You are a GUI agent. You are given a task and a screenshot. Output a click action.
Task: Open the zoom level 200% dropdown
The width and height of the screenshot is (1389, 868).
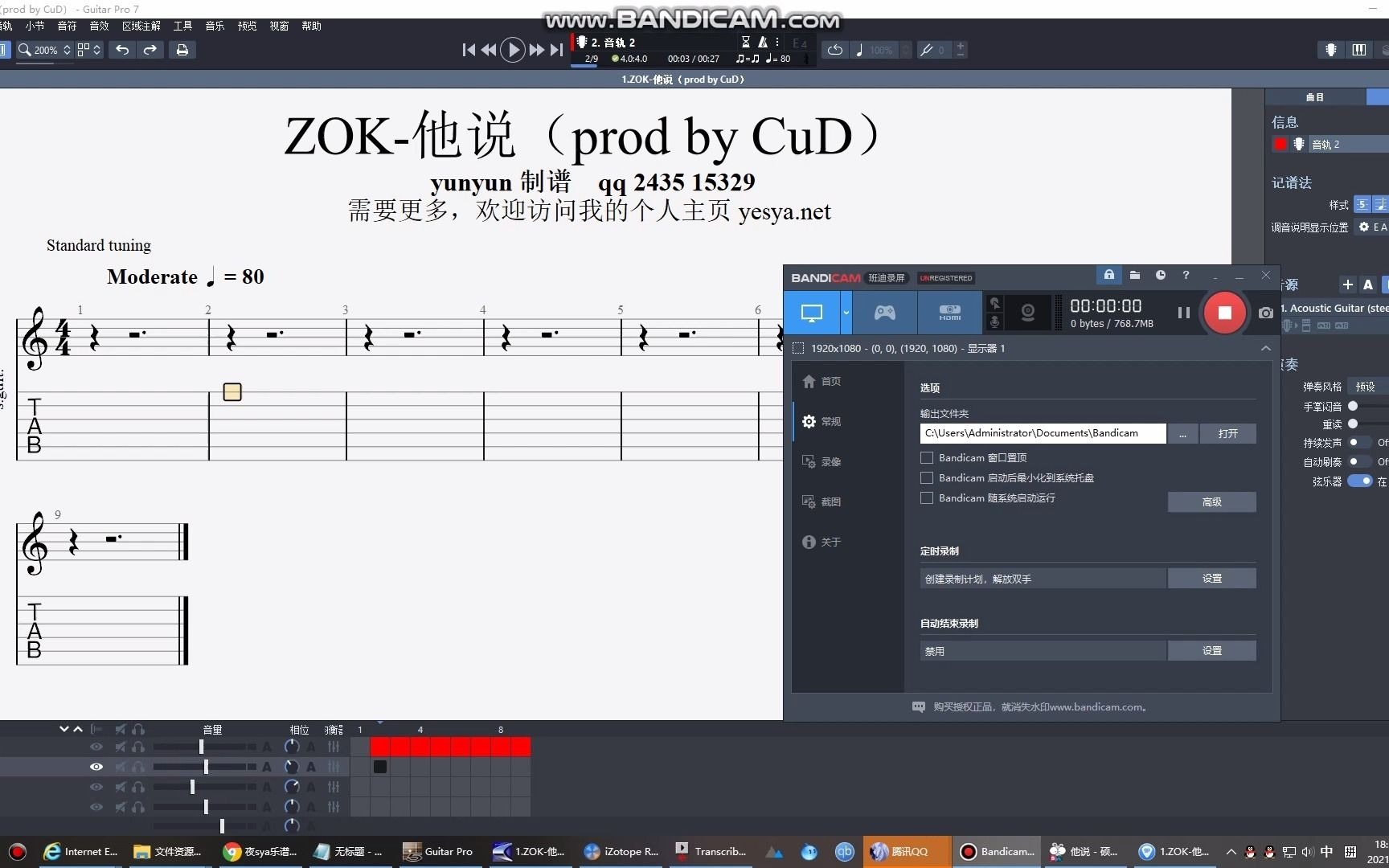tap(45, 50)
